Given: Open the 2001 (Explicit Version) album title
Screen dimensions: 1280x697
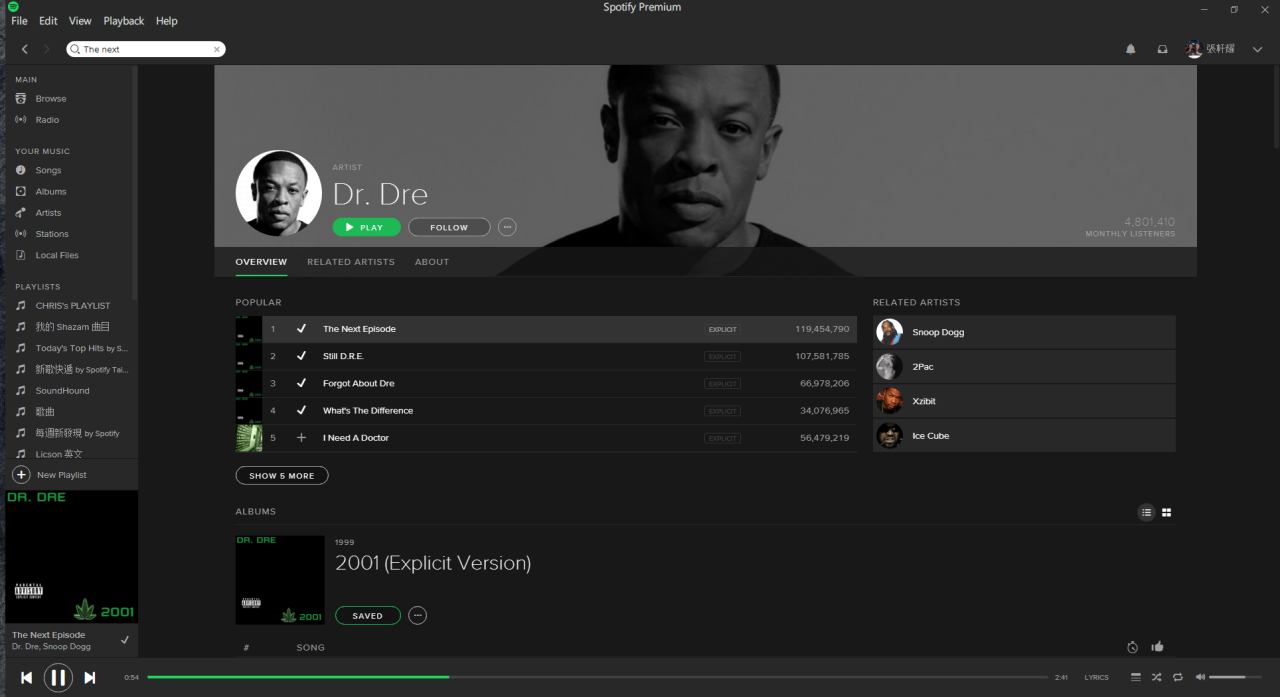Looking at the screenshot, I should click(x=433, y=563).
